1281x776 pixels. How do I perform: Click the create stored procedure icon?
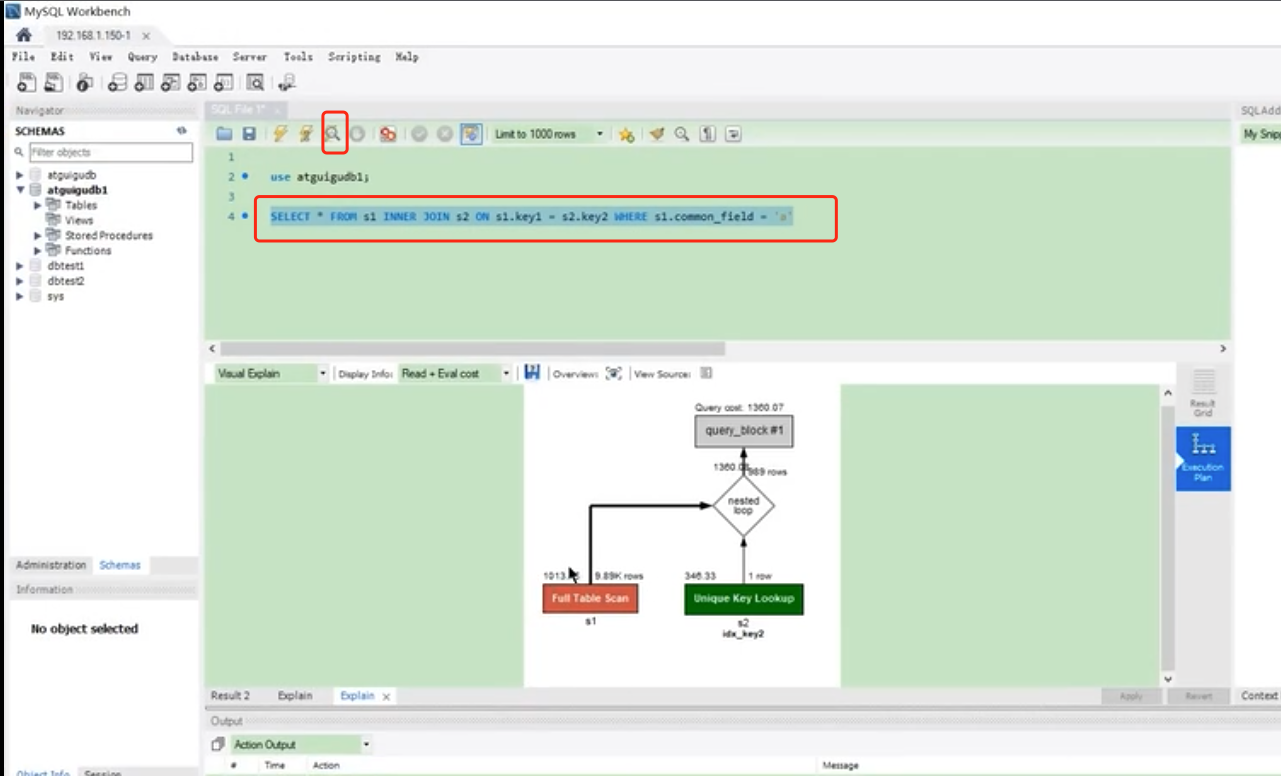tap(197, 83)
